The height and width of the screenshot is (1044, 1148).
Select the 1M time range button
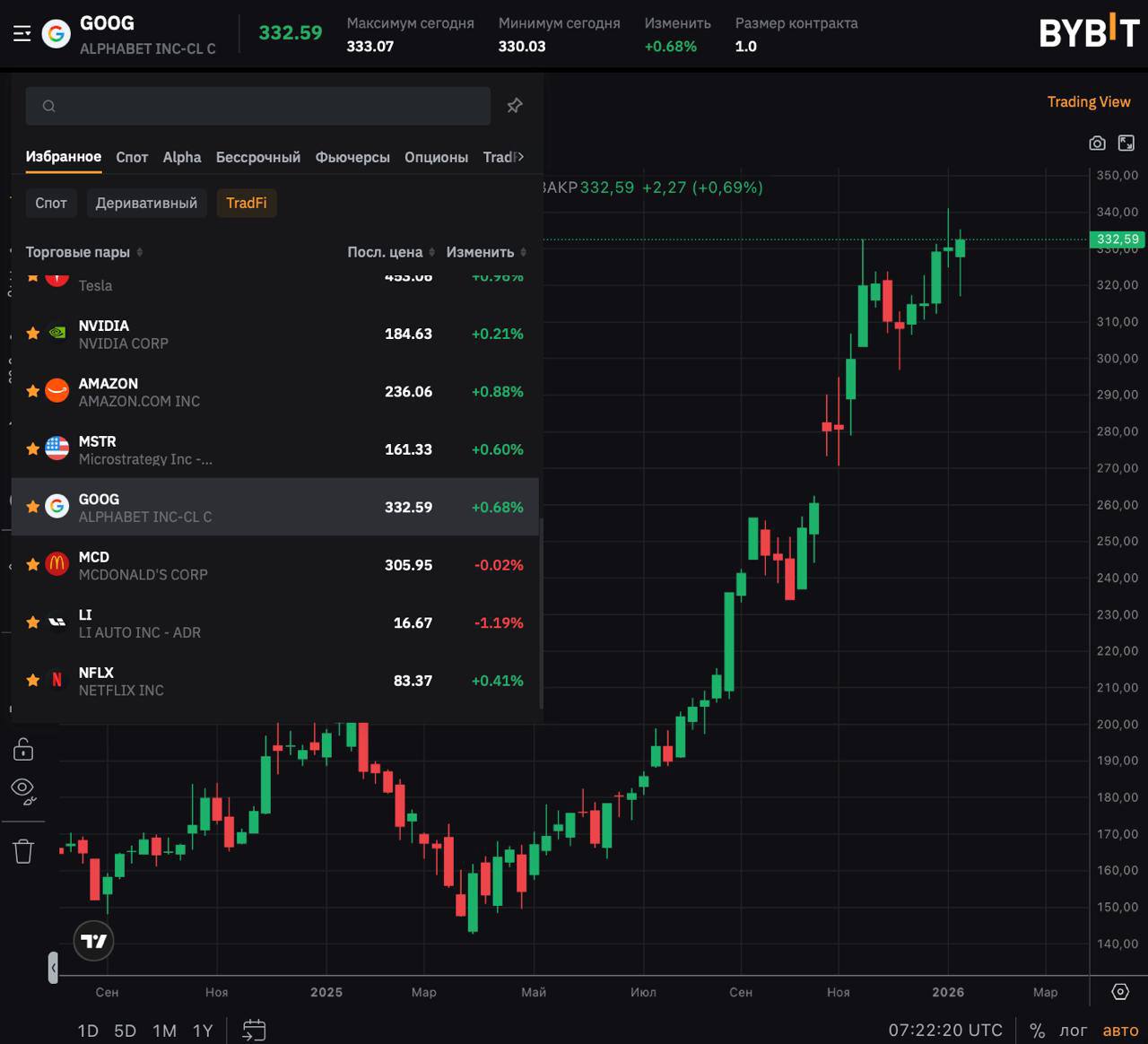point(164,1031)
